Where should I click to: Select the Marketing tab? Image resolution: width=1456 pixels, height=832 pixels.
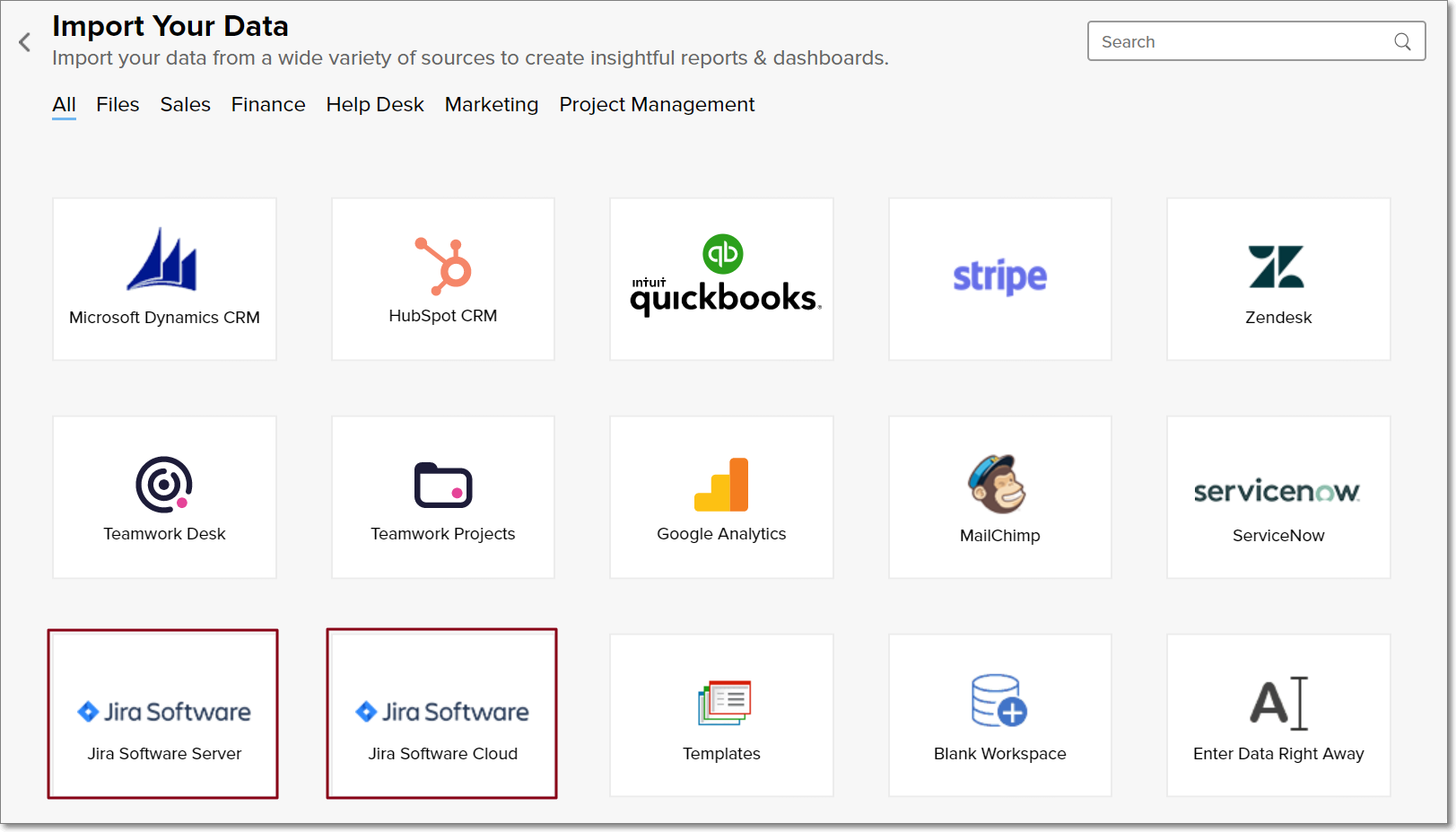tap(492, 104)
